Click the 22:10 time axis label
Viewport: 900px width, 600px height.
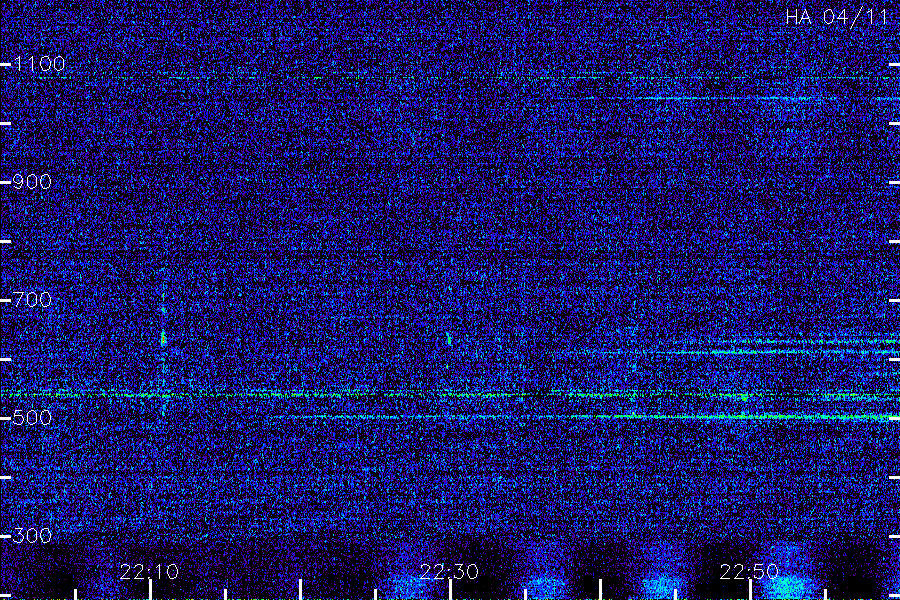pos(149,572)
